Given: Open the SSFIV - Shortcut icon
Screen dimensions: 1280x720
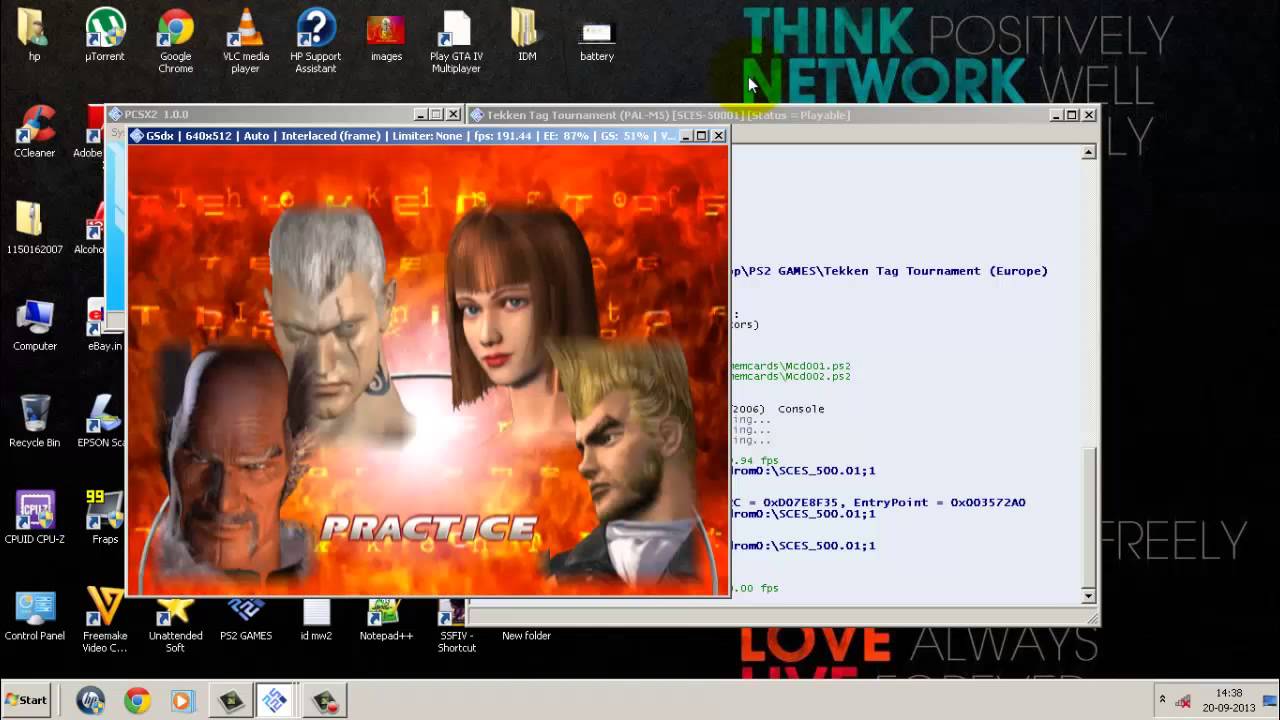Looking at the screenshot, I should (x=456, y=626).
